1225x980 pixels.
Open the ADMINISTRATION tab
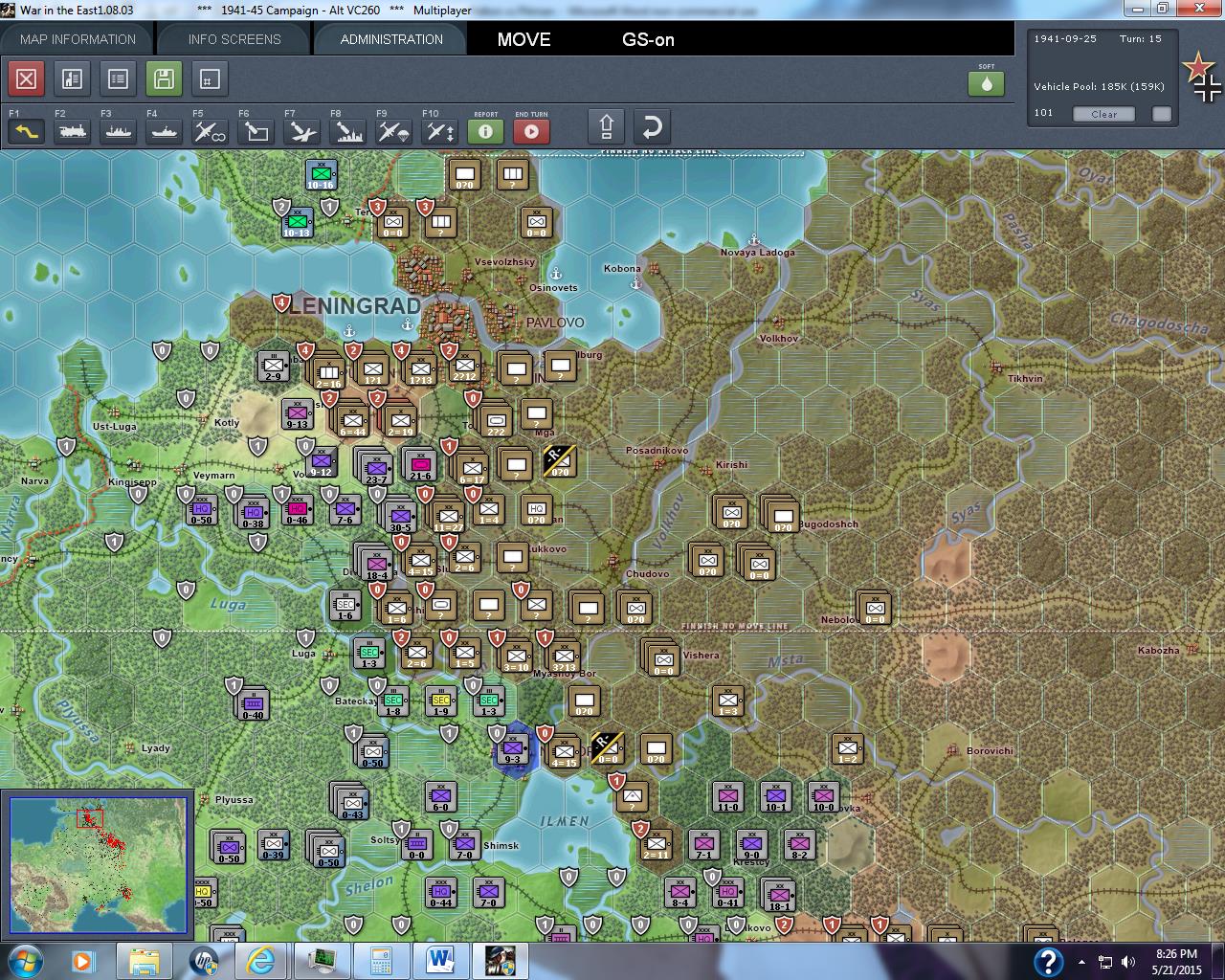390,39
